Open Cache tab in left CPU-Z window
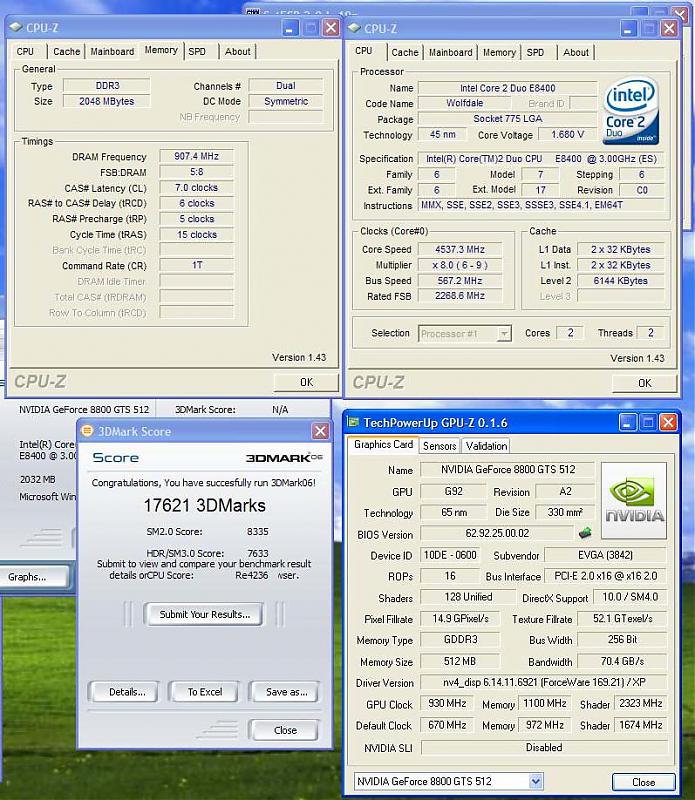The height and width of the screenshot is (800, 695). tap(66, 52)
